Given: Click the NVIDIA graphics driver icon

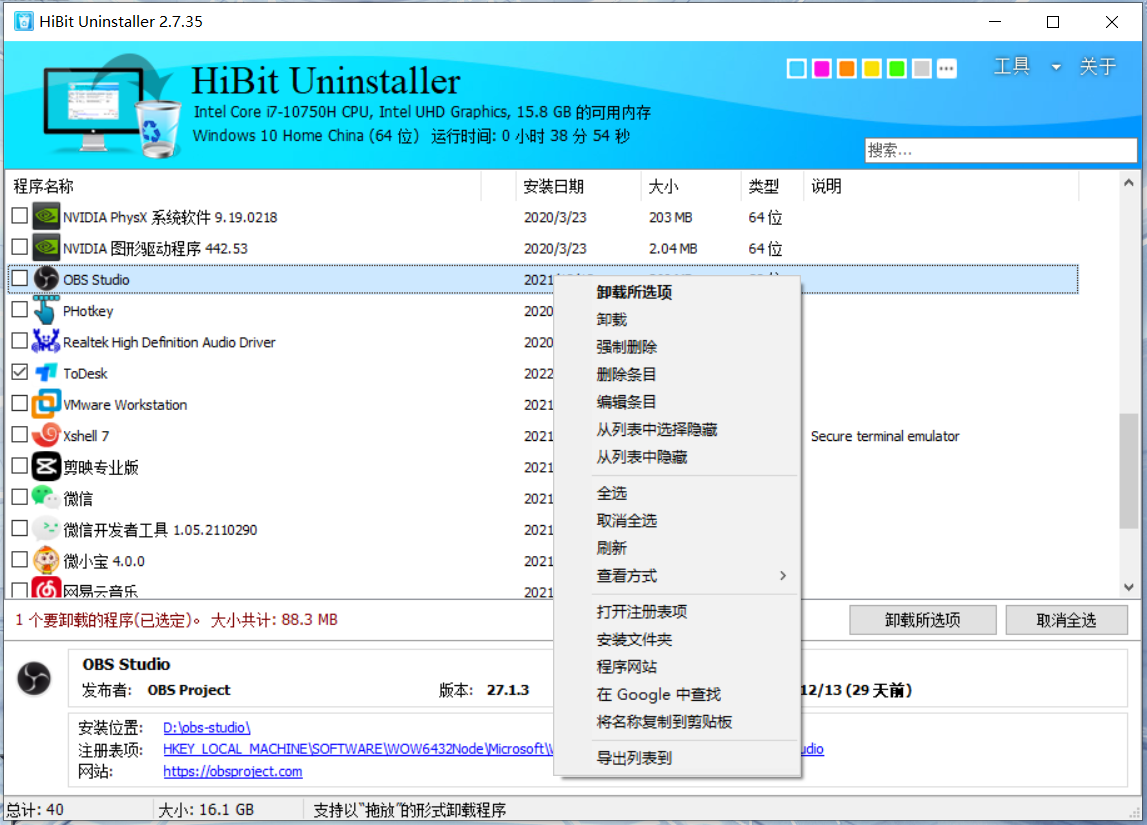Looking at the screenshot, I should pyautogui.click(x=46, y=248).
